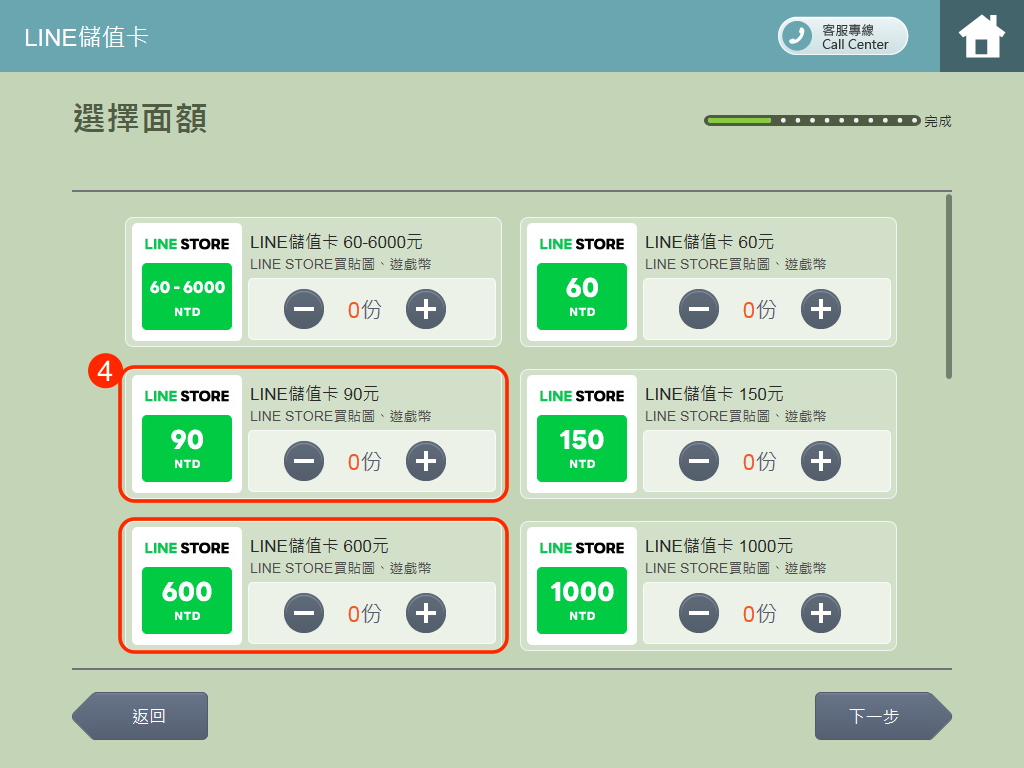1024x768 pixels.
Task: Click the LINE儲值卡 header title
Action: 86,37
